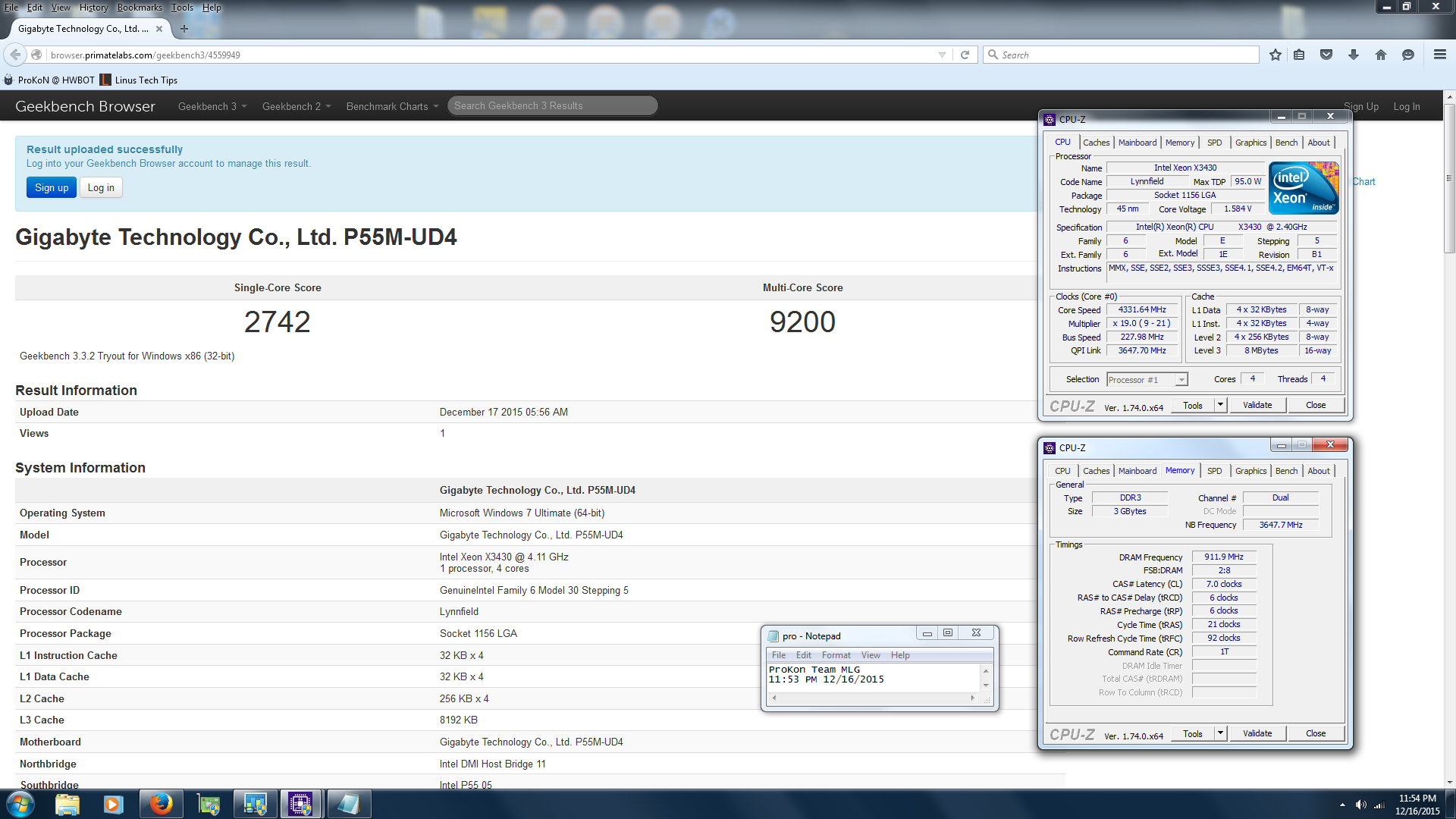This screenshot has width=1456, height=819.
Task: Click Notepad horizontal scrollbar right arrow
Action: (x=972, y=698)
